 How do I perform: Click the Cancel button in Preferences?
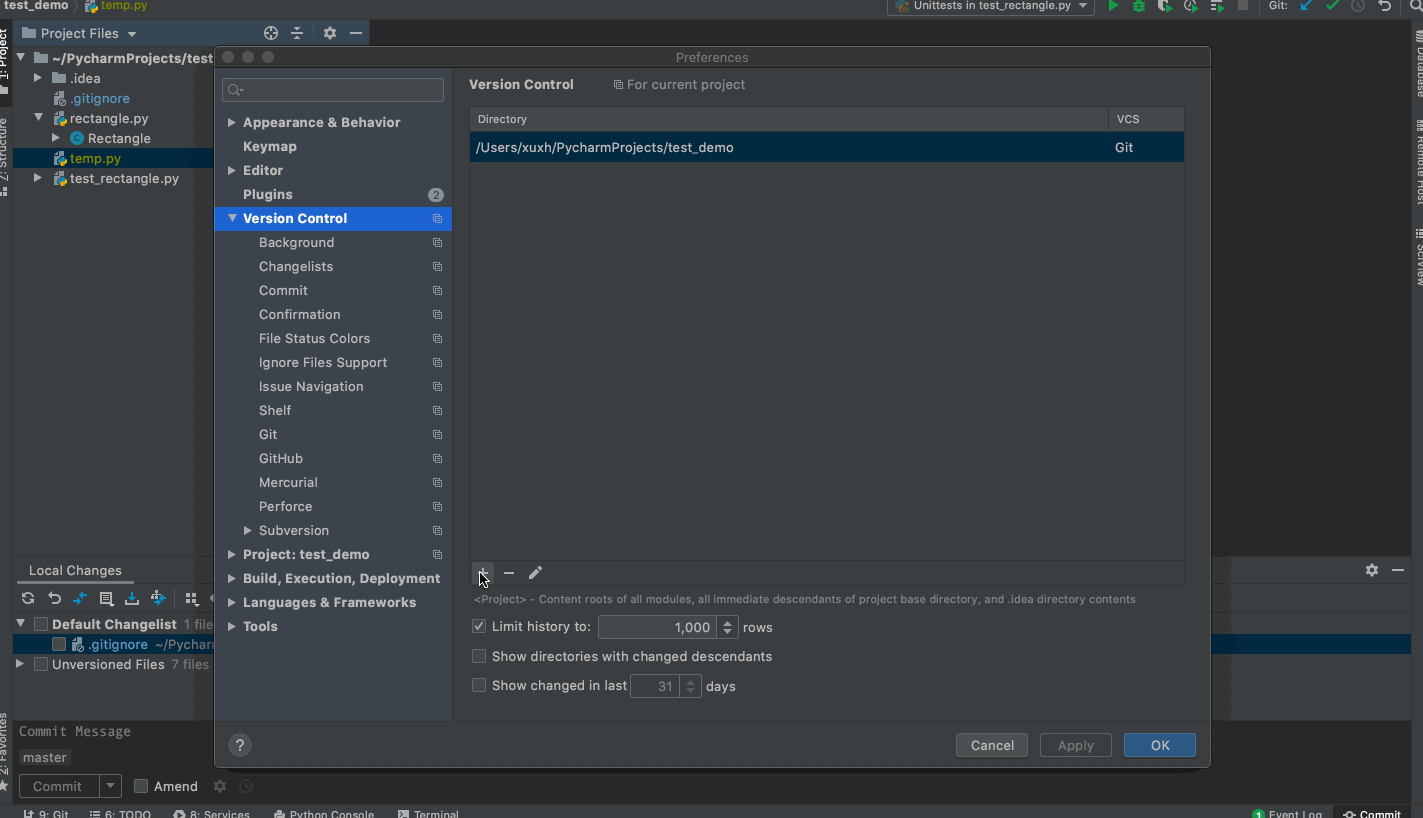pos(993,745)
